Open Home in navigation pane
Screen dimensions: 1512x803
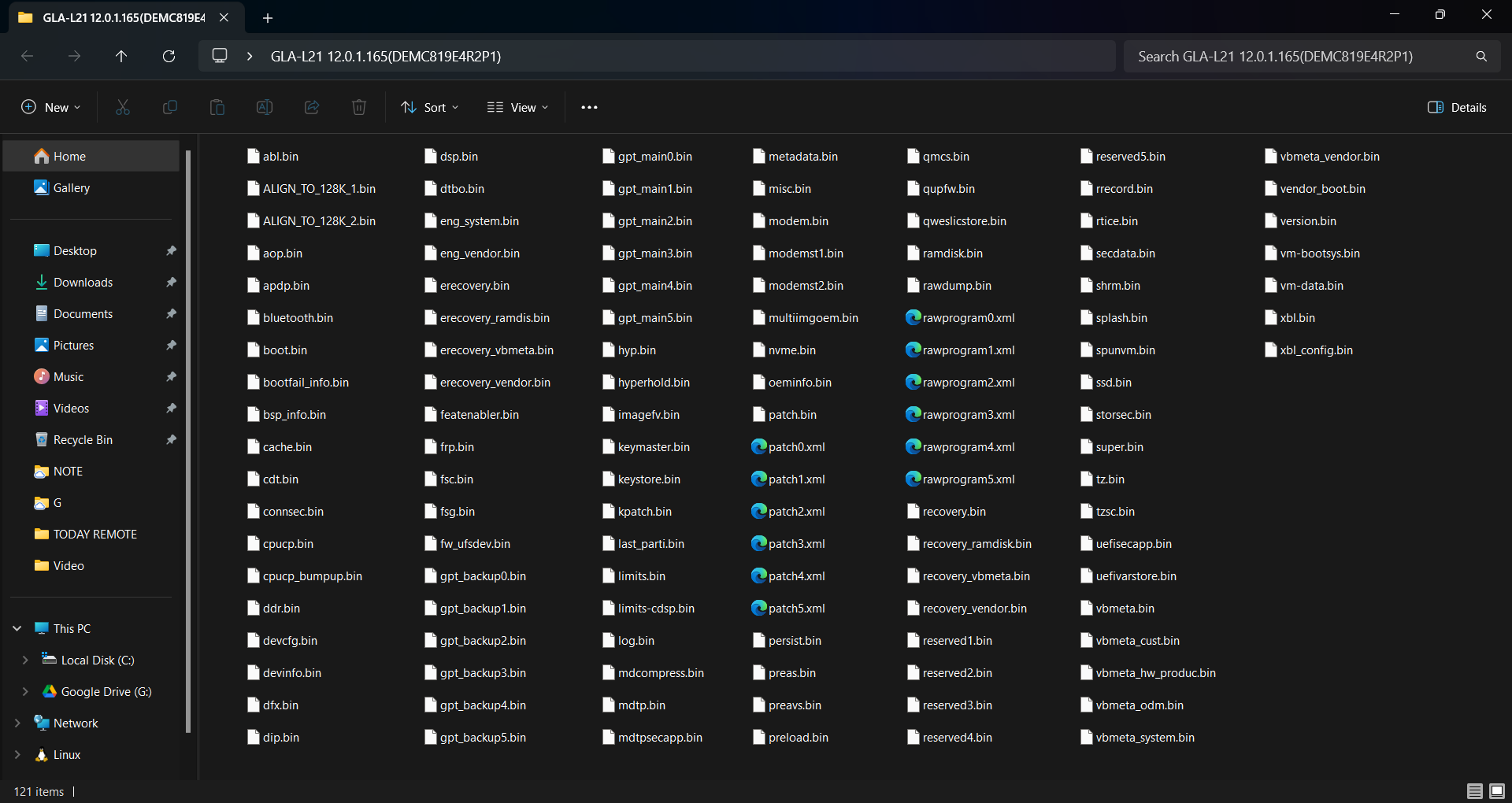click(x=91, y=156)
